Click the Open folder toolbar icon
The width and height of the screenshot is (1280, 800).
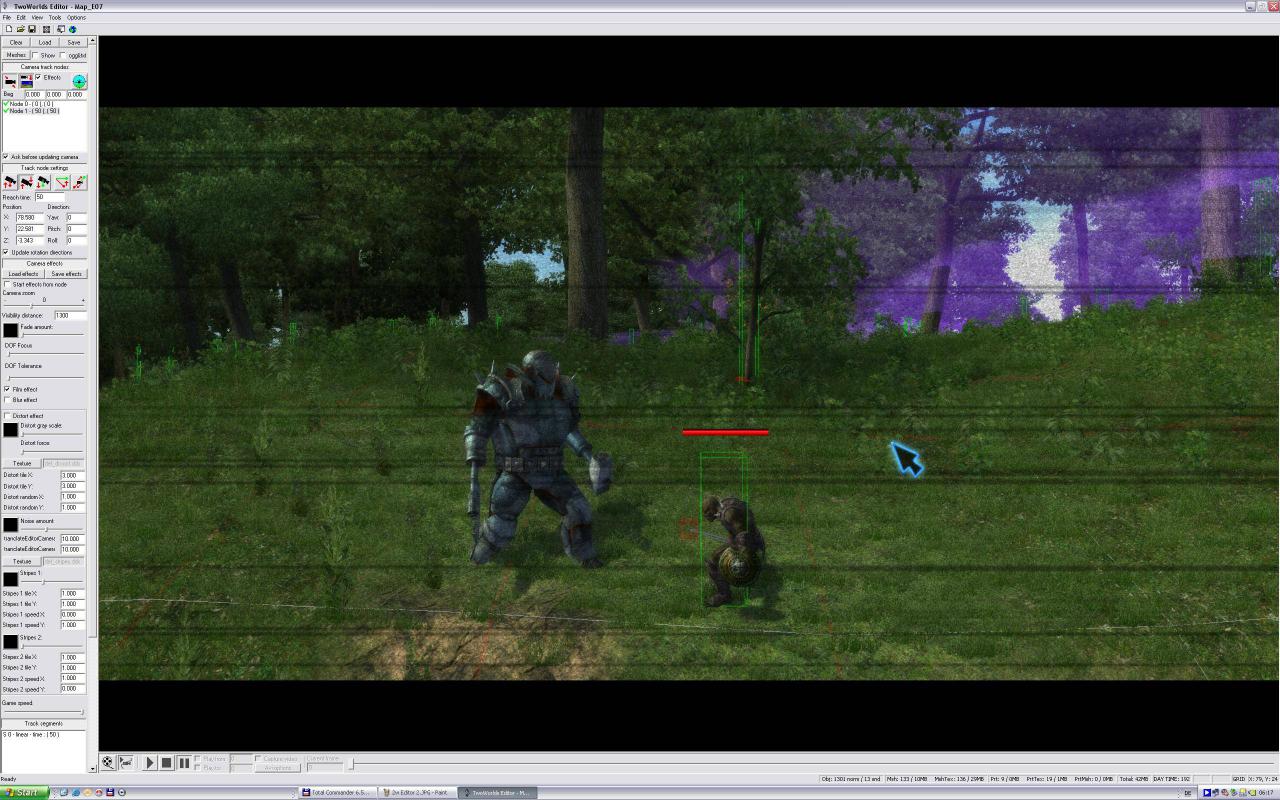point(20,29)
